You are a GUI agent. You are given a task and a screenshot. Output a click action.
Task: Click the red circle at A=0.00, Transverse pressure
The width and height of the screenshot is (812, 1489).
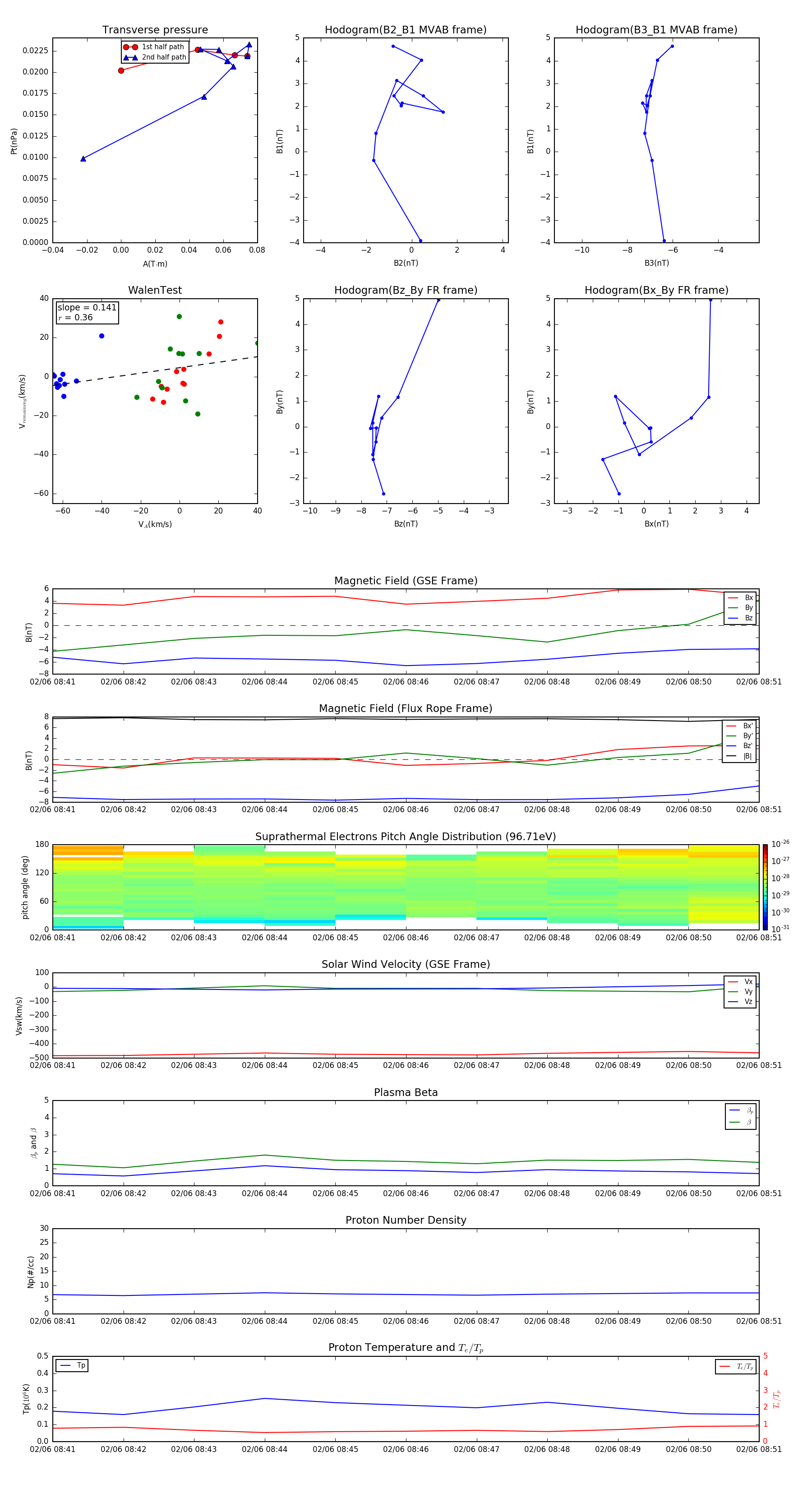tap(121, 70)
